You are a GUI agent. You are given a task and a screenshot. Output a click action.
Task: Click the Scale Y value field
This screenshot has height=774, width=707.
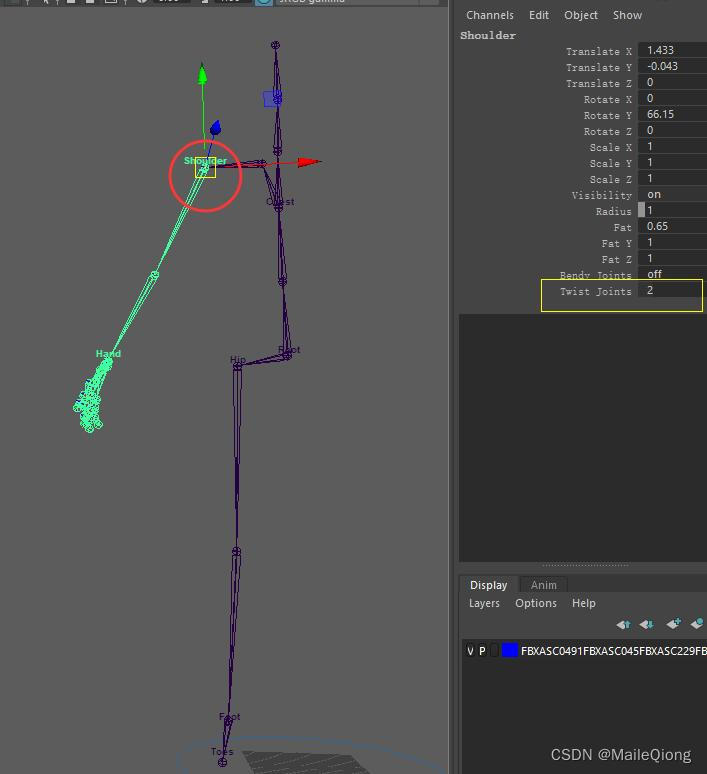tap(672, 162)
